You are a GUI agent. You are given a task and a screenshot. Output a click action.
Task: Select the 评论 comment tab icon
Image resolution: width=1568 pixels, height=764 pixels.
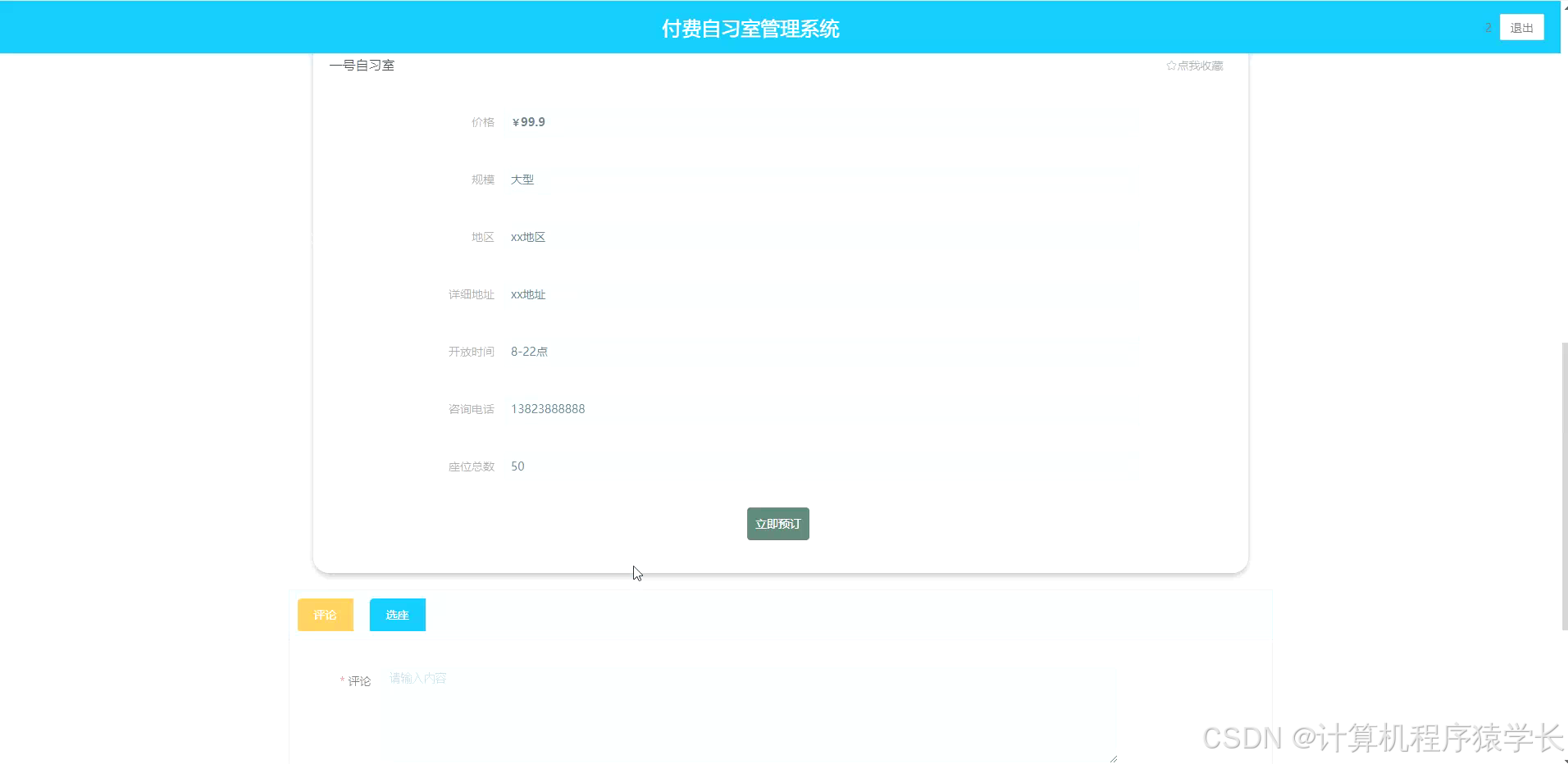[325, 615]
